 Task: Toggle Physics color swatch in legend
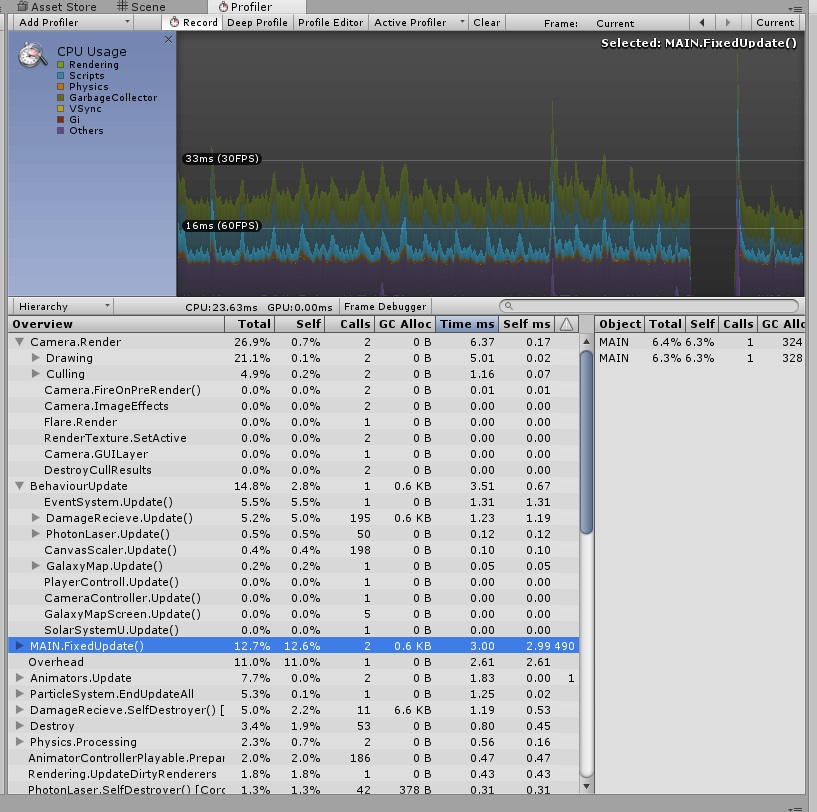click(60, 87)
